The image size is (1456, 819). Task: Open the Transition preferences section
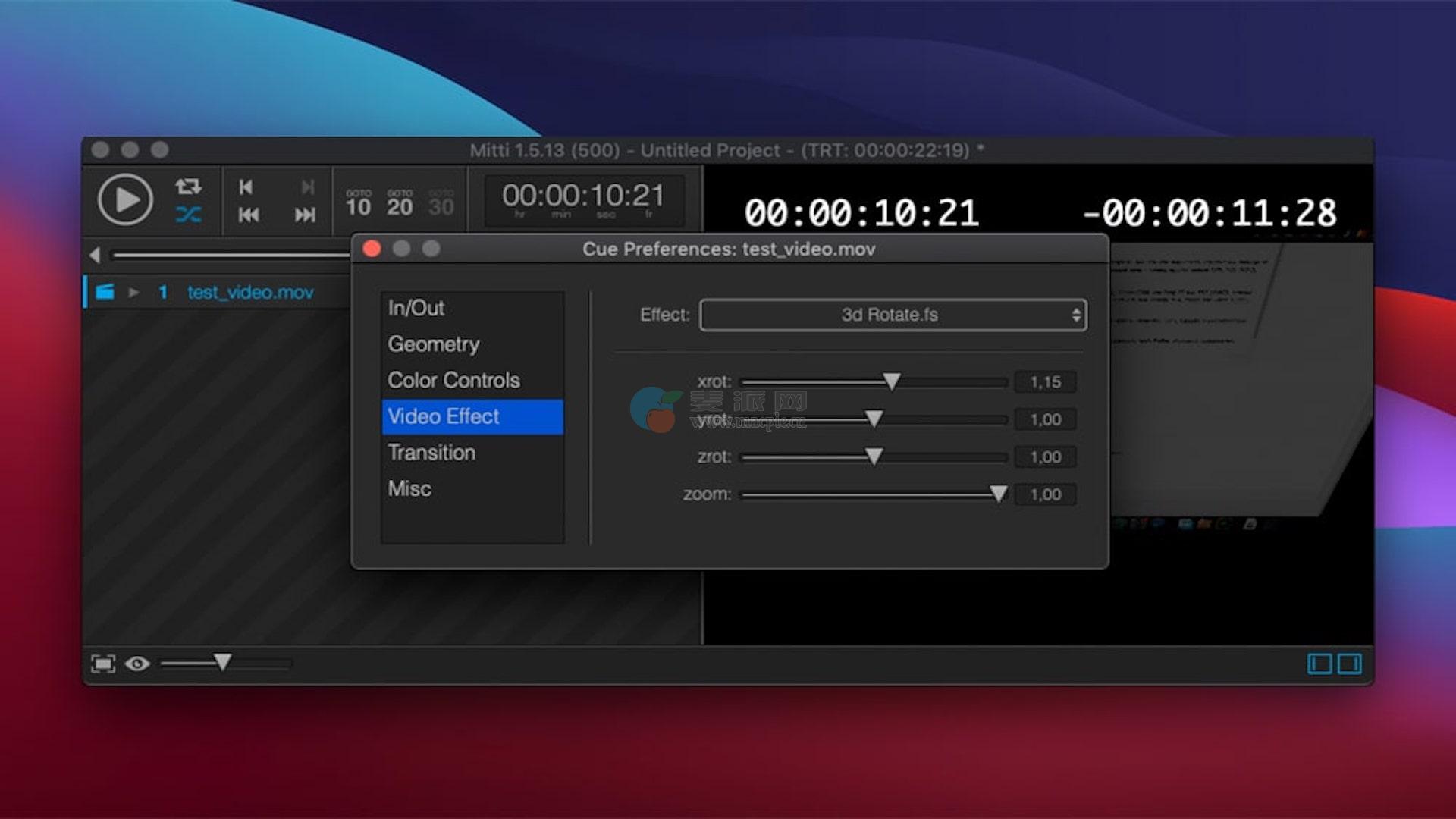click(472, 453)
